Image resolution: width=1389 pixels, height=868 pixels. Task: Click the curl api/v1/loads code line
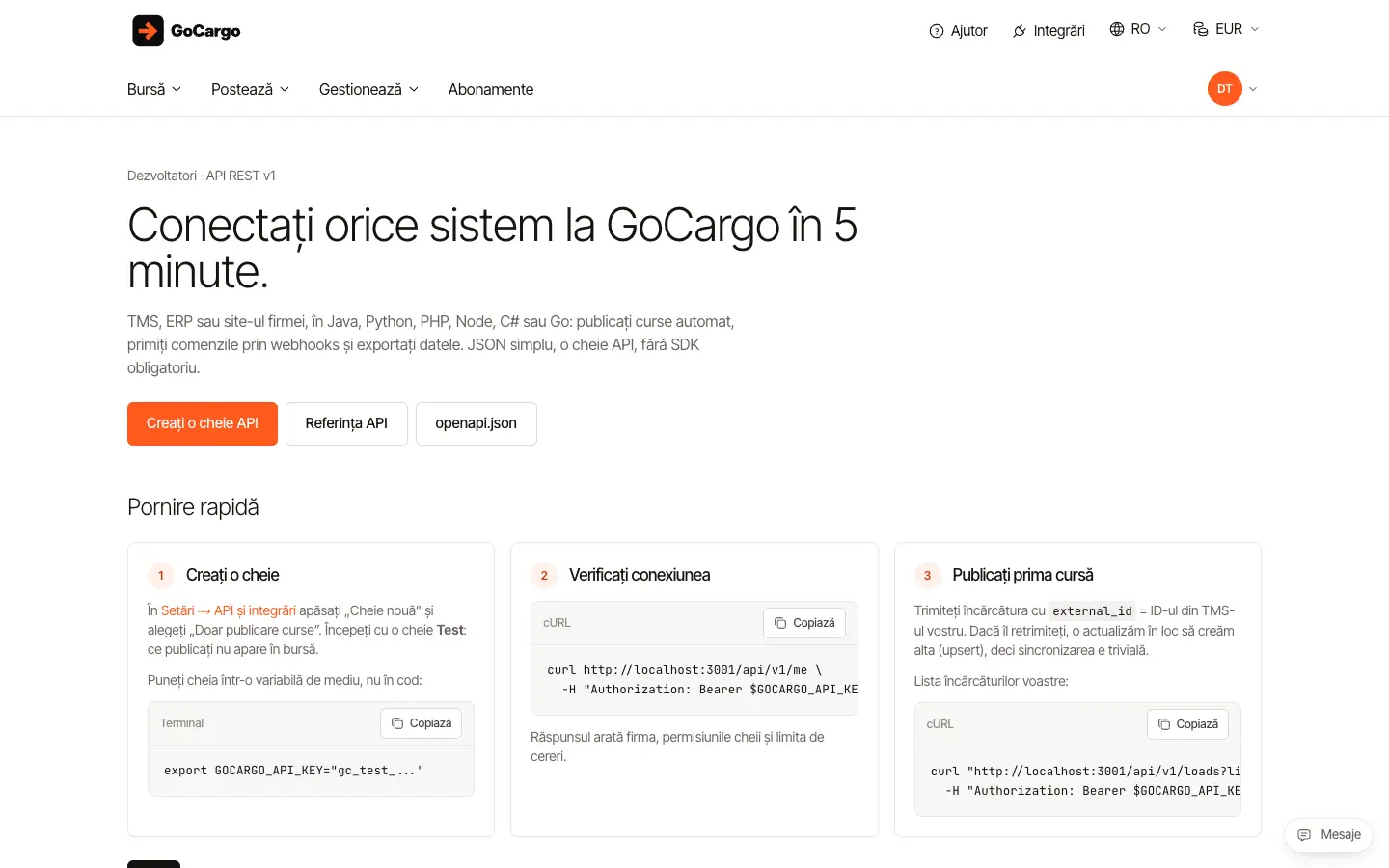[x=1085, y=772]
